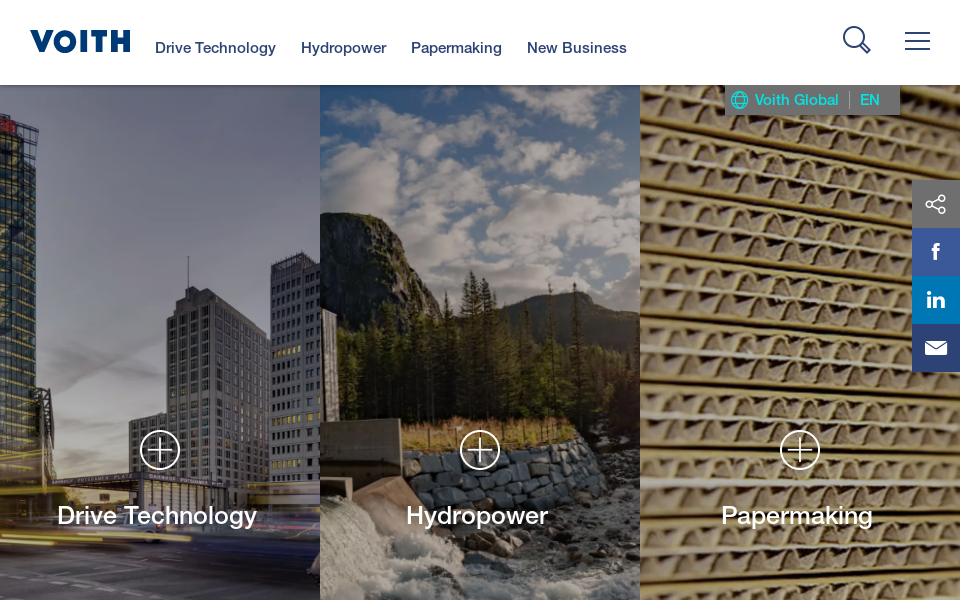Open the hamburger menu icon

click(x=917, y=41)
